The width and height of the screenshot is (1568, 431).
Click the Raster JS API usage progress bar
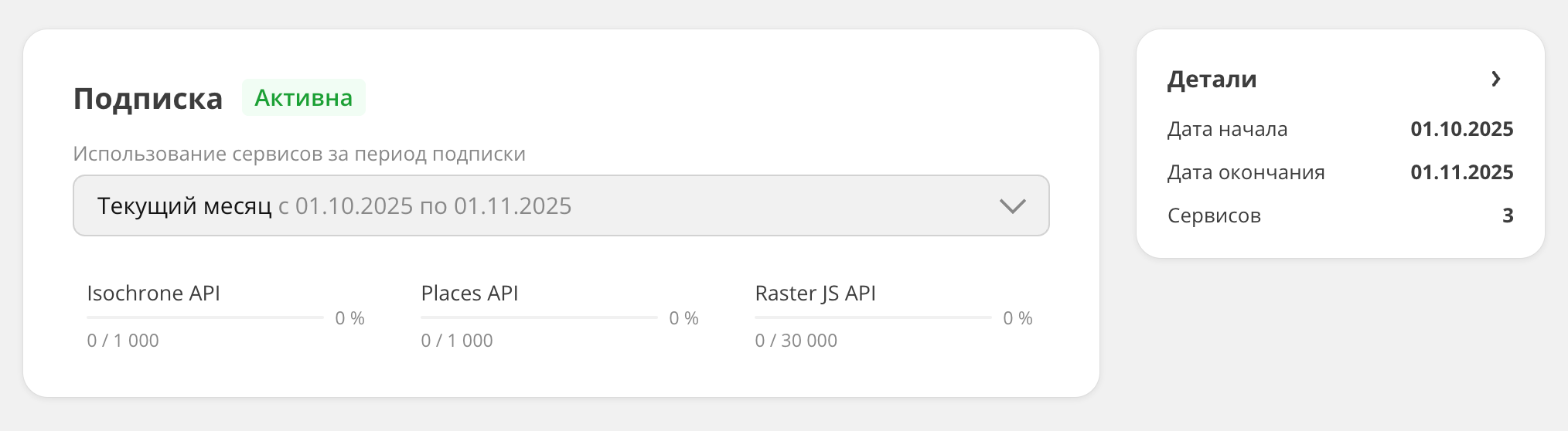pyautogui.click(x=873, y=317)
